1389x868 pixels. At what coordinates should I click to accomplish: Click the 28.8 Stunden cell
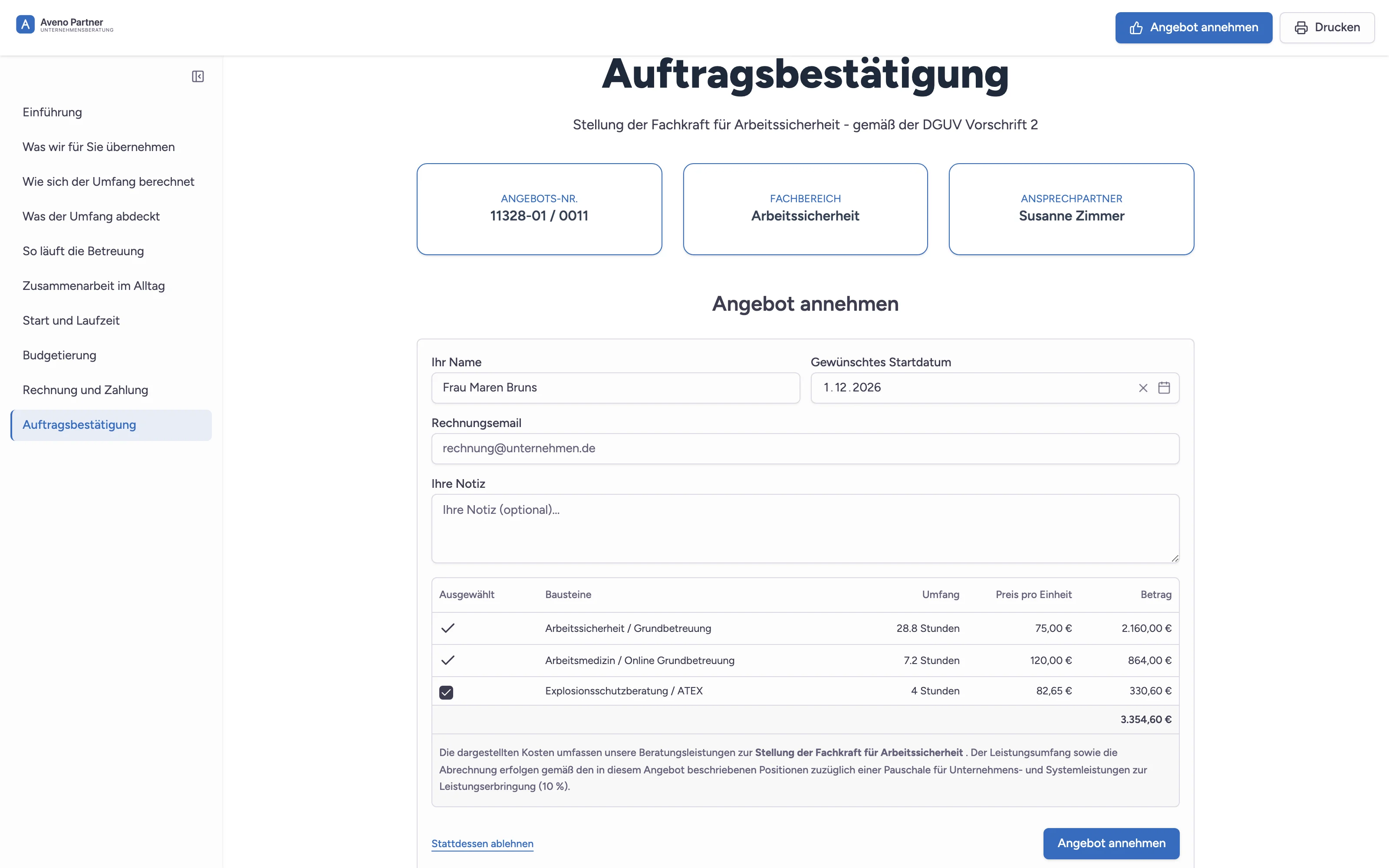pos(928,628)
